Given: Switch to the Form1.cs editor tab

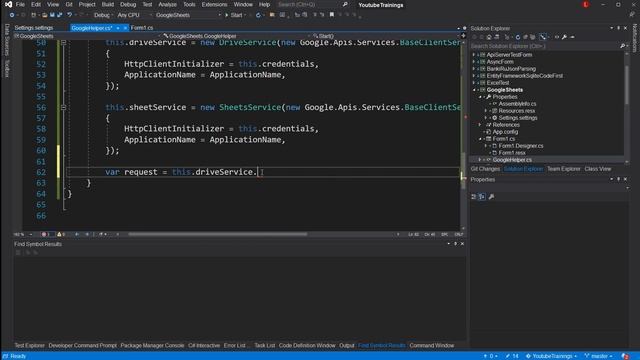Looking at the screenshot, I should pyautogui.click(x=142, y=28).
